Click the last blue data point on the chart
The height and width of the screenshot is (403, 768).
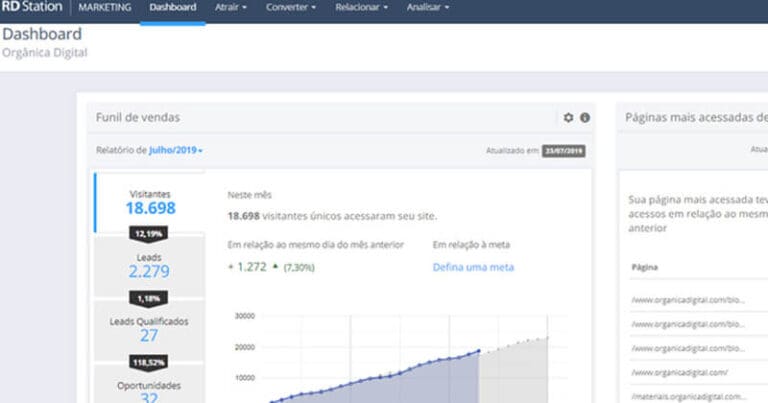(478, 351)
